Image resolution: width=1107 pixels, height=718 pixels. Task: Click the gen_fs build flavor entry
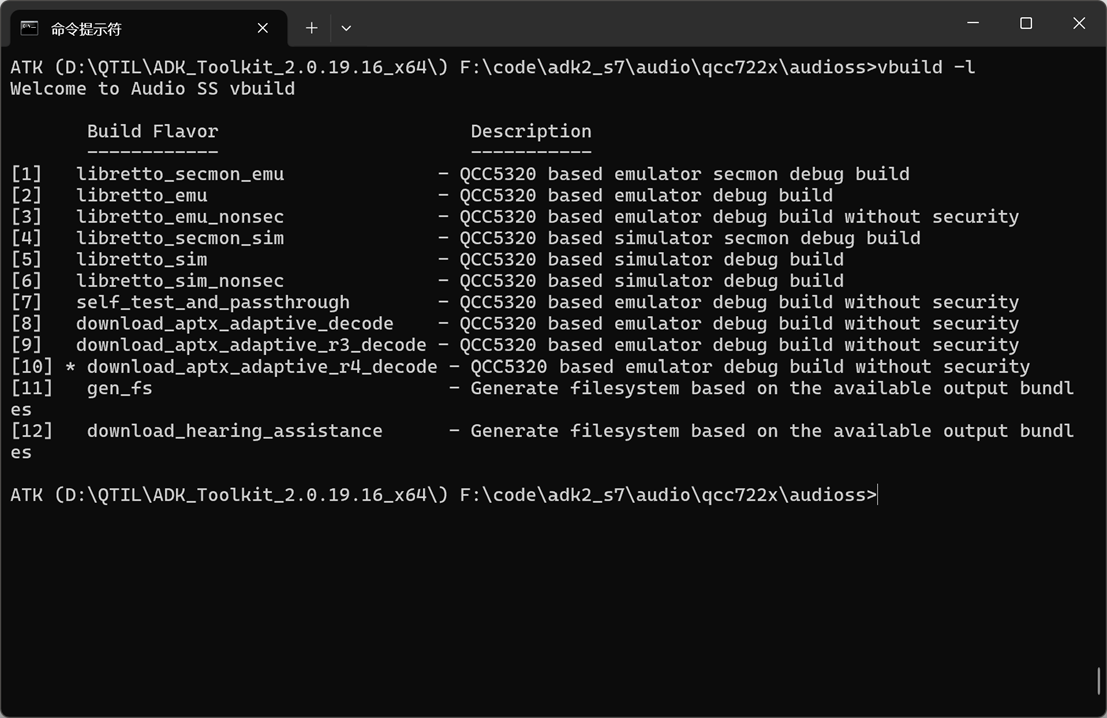click(120, 388)
